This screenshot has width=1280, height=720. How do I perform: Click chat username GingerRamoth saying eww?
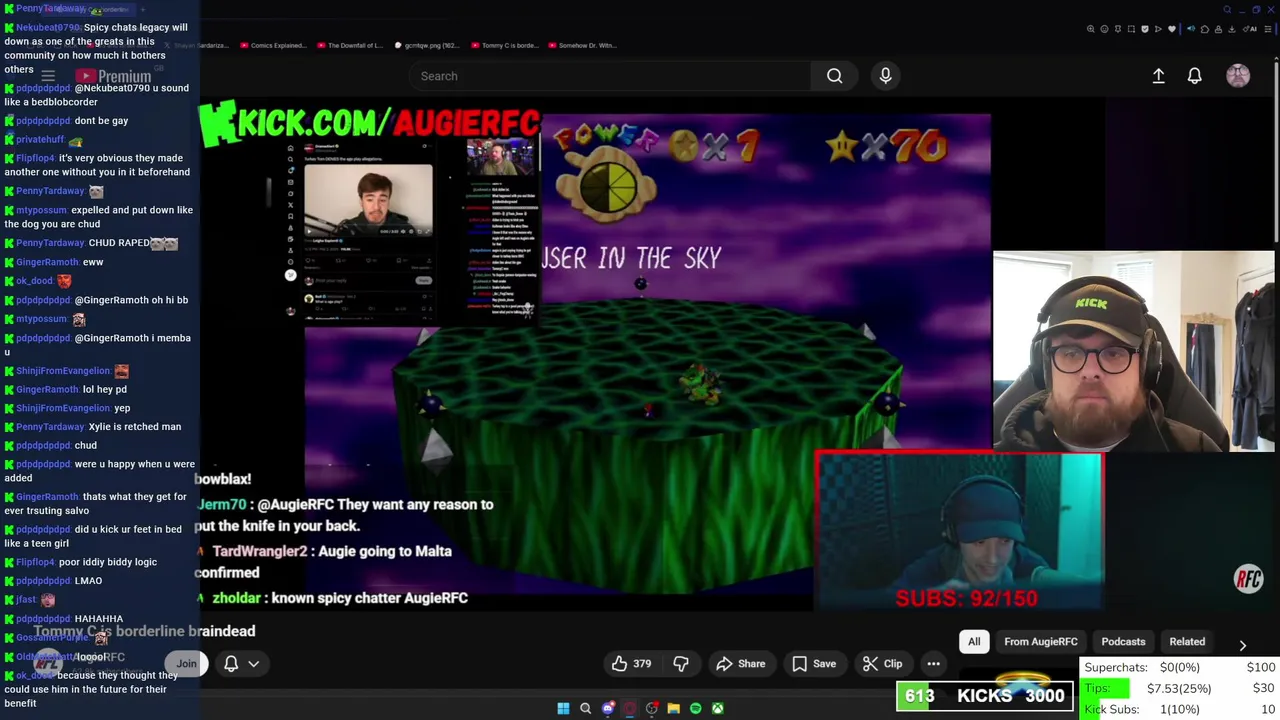pyautogui.click(x=47, y=262)
